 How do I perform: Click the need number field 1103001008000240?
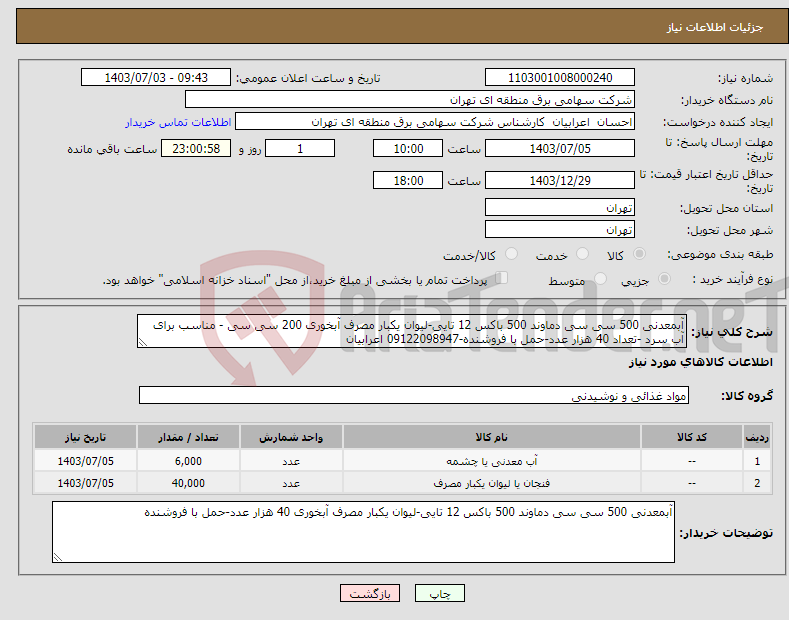click(x=560, y=78)
